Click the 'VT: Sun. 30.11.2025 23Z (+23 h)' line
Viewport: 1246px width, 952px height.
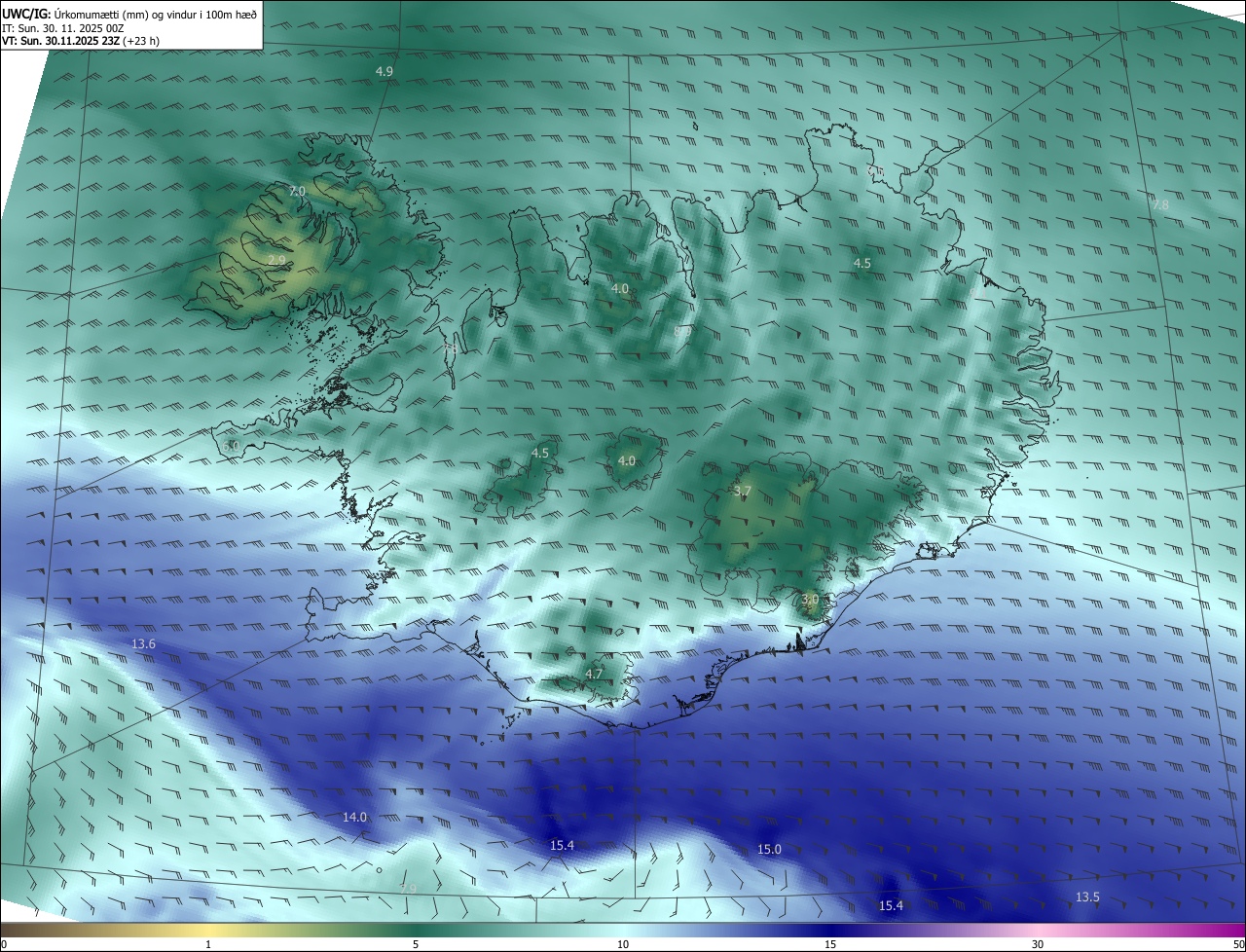(x=81, y=41)
